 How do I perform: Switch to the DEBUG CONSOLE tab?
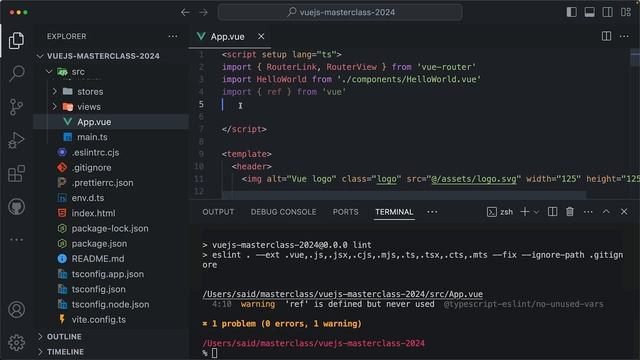coord(284,212)
